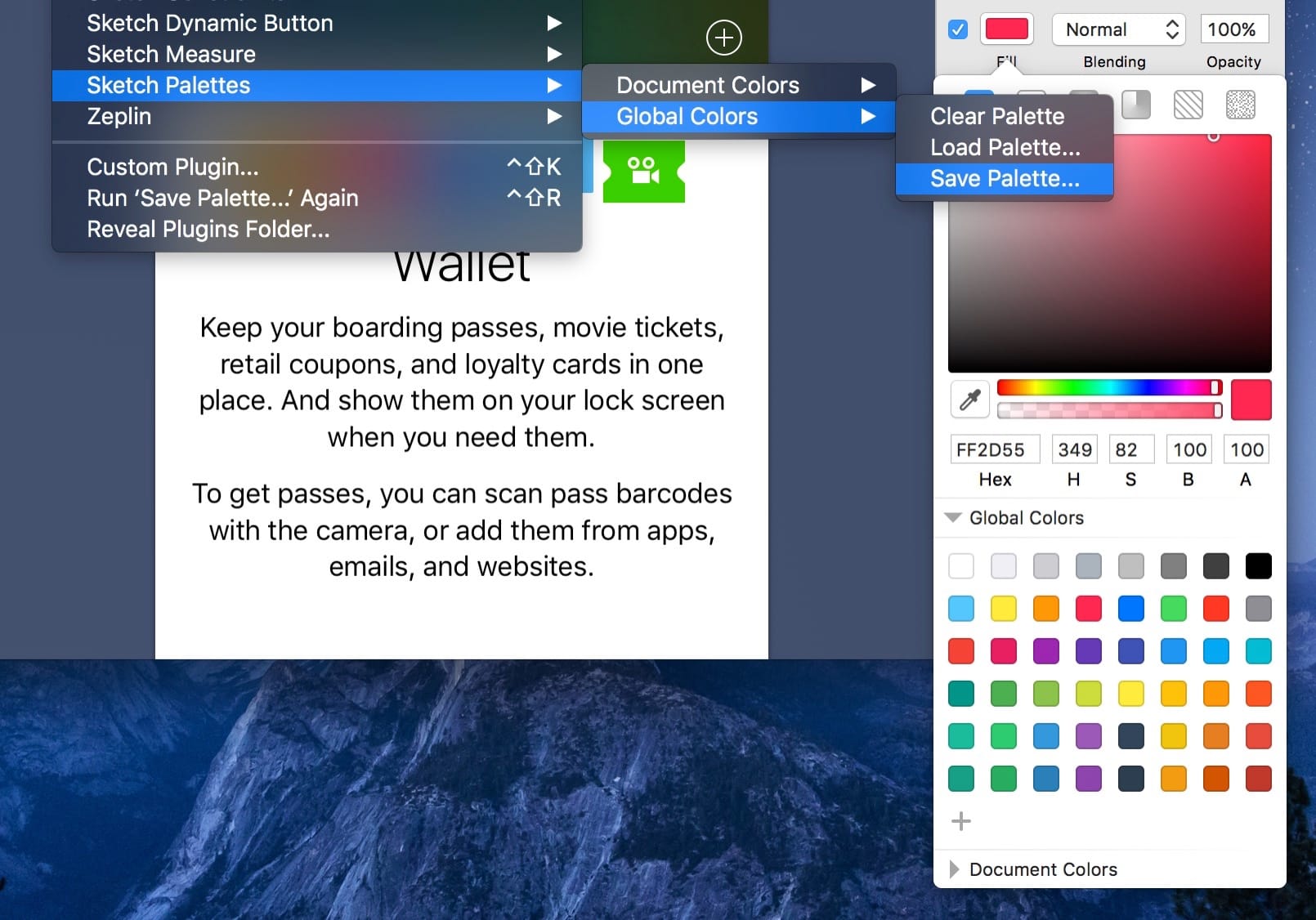Toggle the Fill enabled checkbox
The width and height of the screenshot is (1316, 920).
coord(958,29)
